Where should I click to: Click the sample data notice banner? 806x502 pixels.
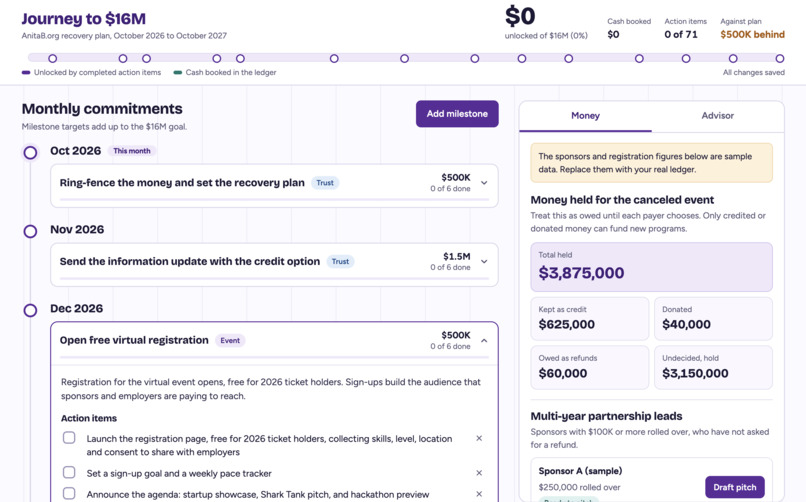click(651, 163)
